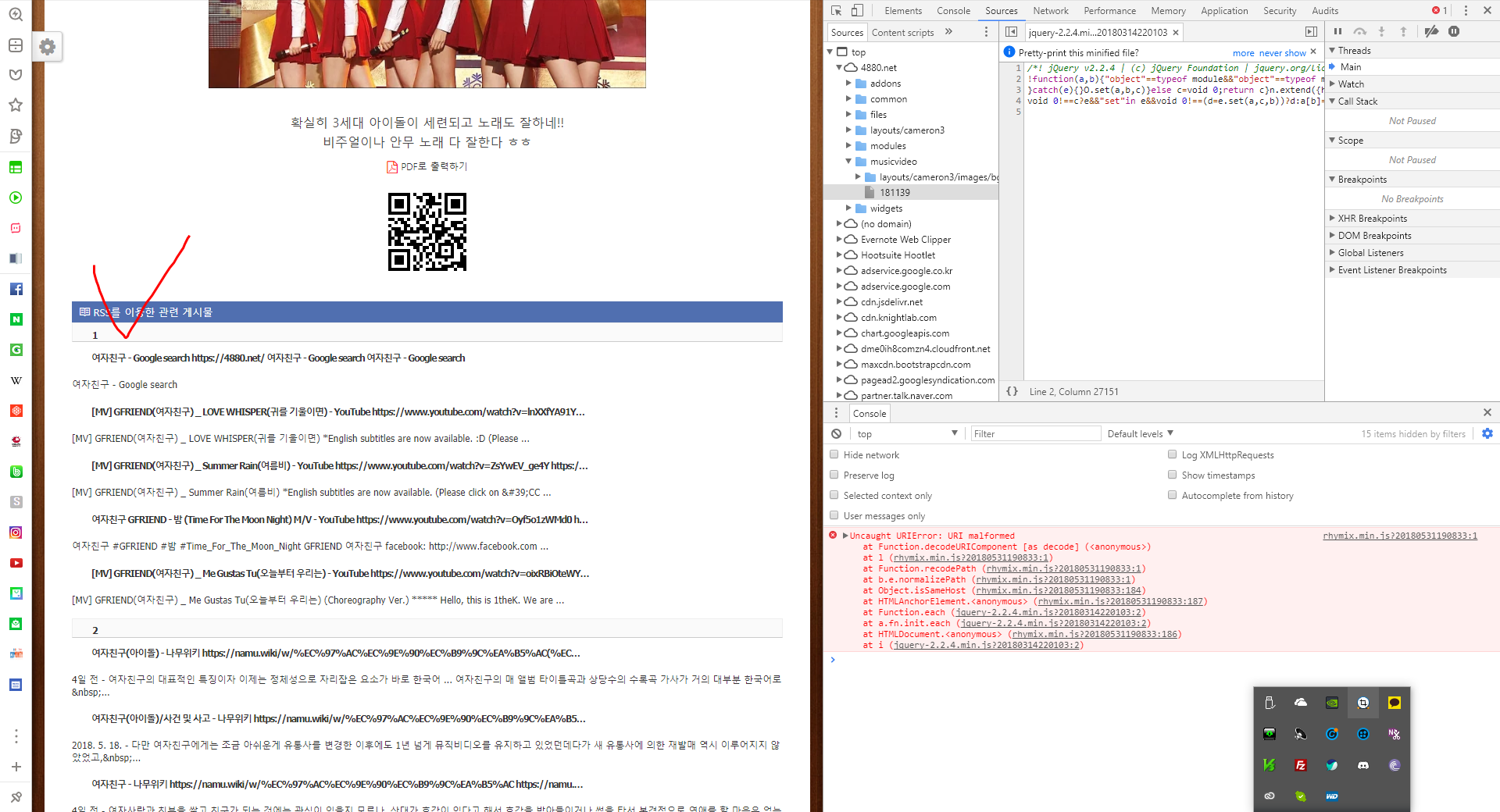The width and height of the screenshot is (1500, 812).
Task: Open the DevTools customize three-dot menu
Action: 1466,10
